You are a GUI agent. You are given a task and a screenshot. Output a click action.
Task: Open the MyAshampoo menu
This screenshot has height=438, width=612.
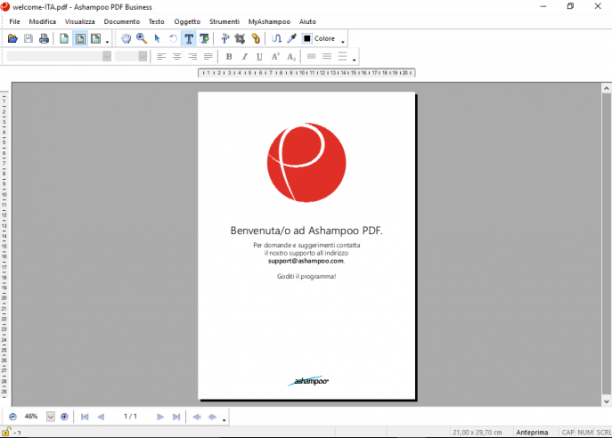pyautogui.click(x=269, y=21)
